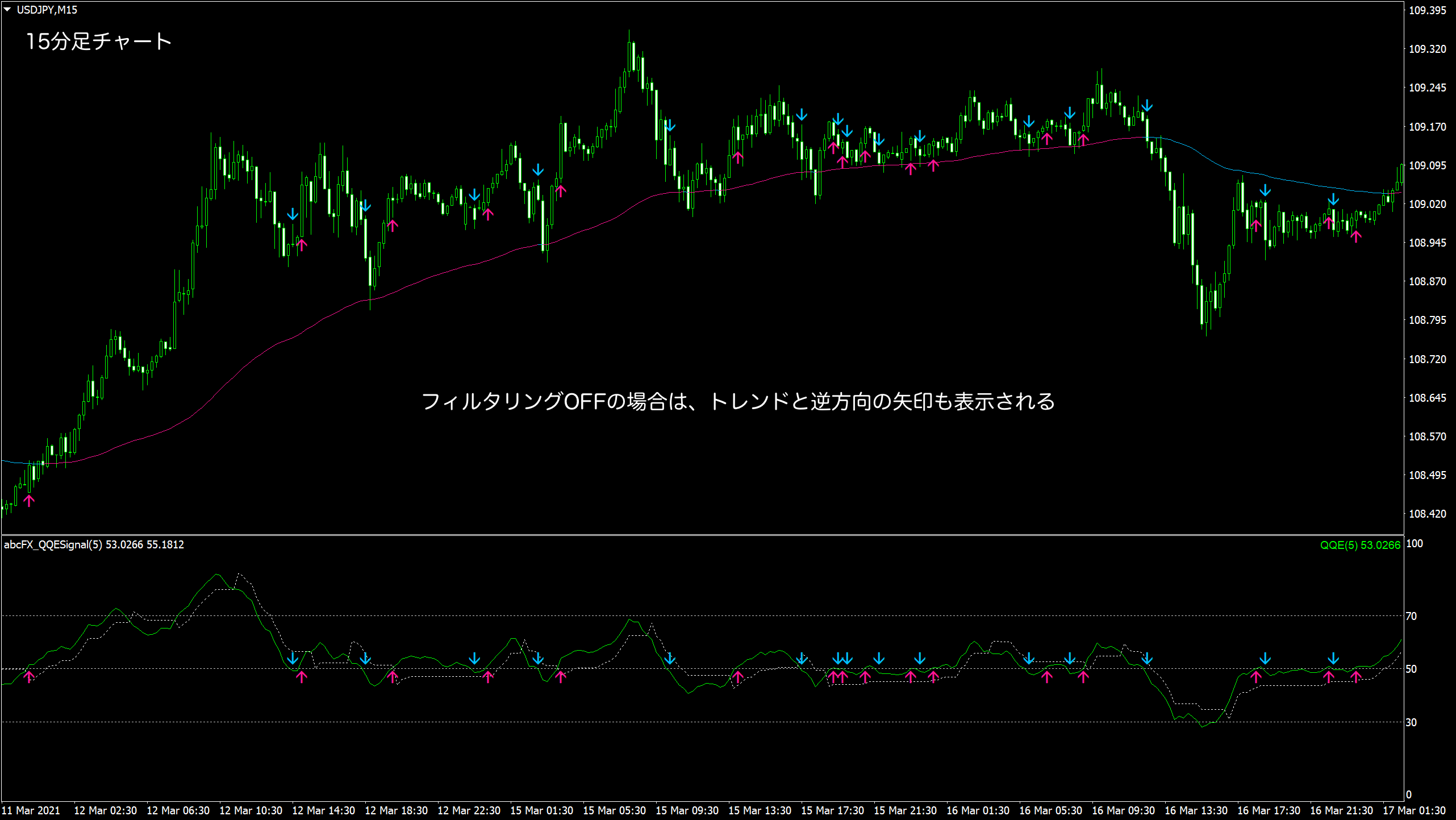Click the USDJPY,M15 chart title label
Image resolution: width=1456 pixels, height=820 pixels.
point(47,10)
